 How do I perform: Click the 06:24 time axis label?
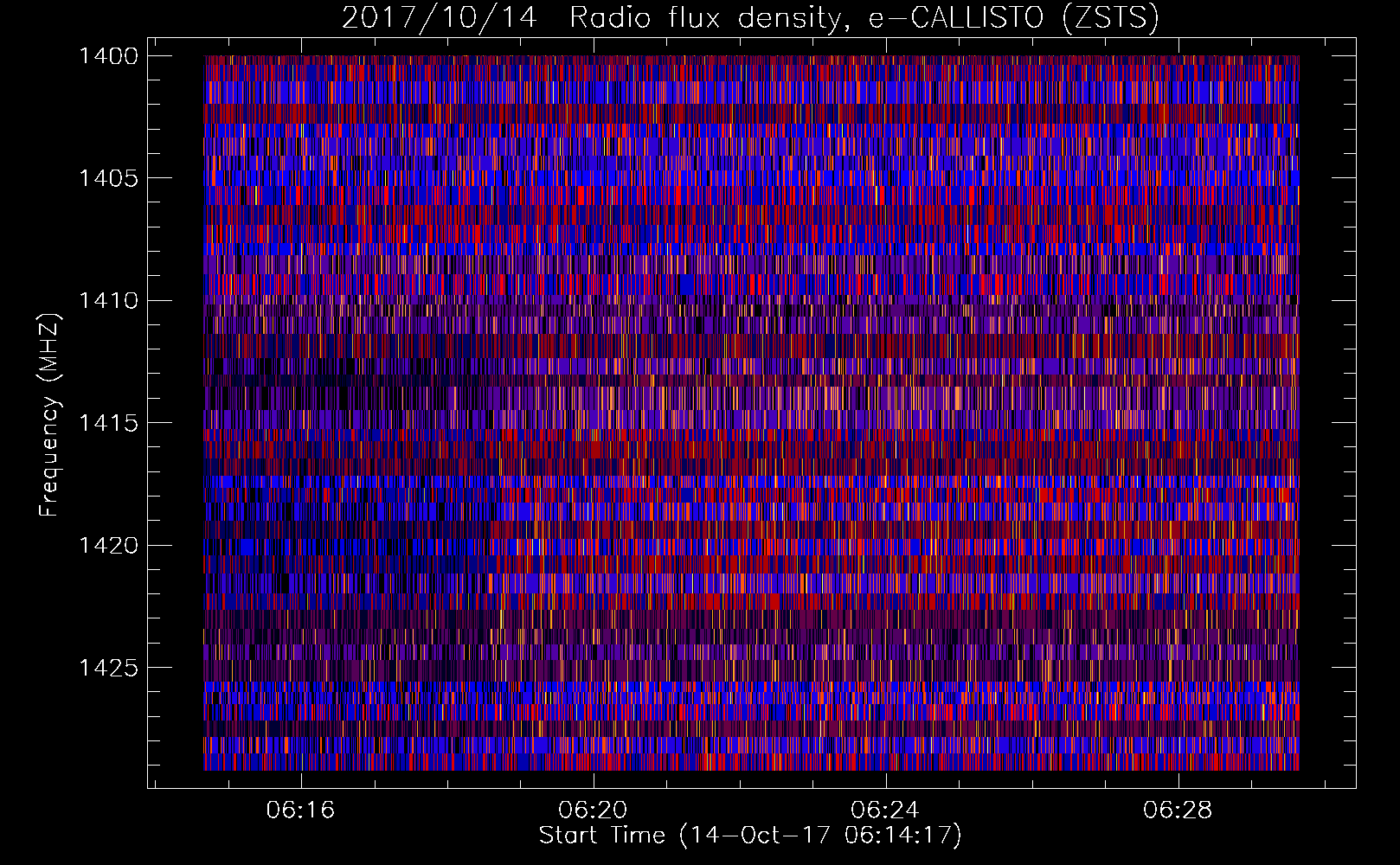click(x=885, y=811)
